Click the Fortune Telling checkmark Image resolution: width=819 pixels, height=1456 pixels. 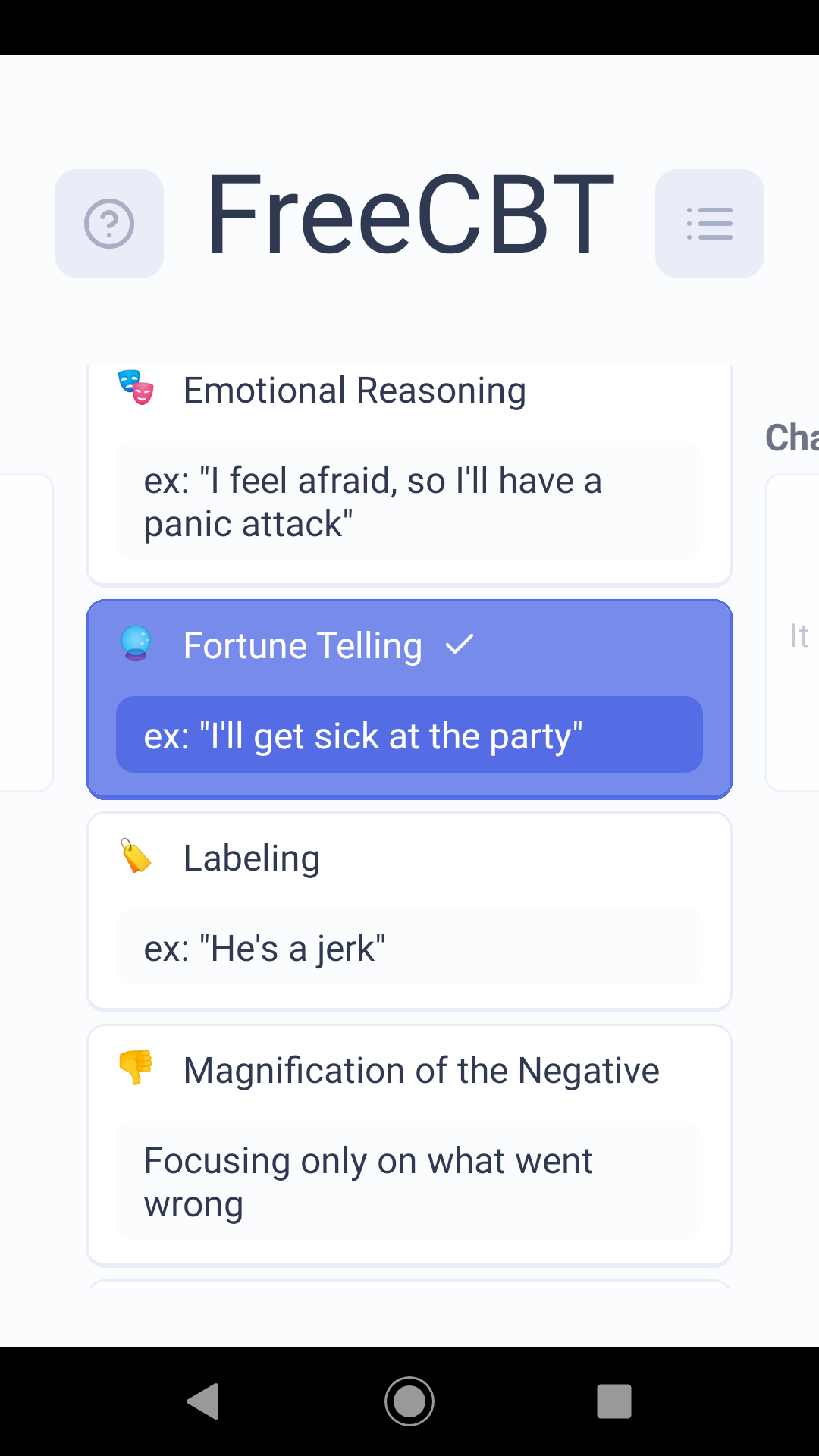460,645
